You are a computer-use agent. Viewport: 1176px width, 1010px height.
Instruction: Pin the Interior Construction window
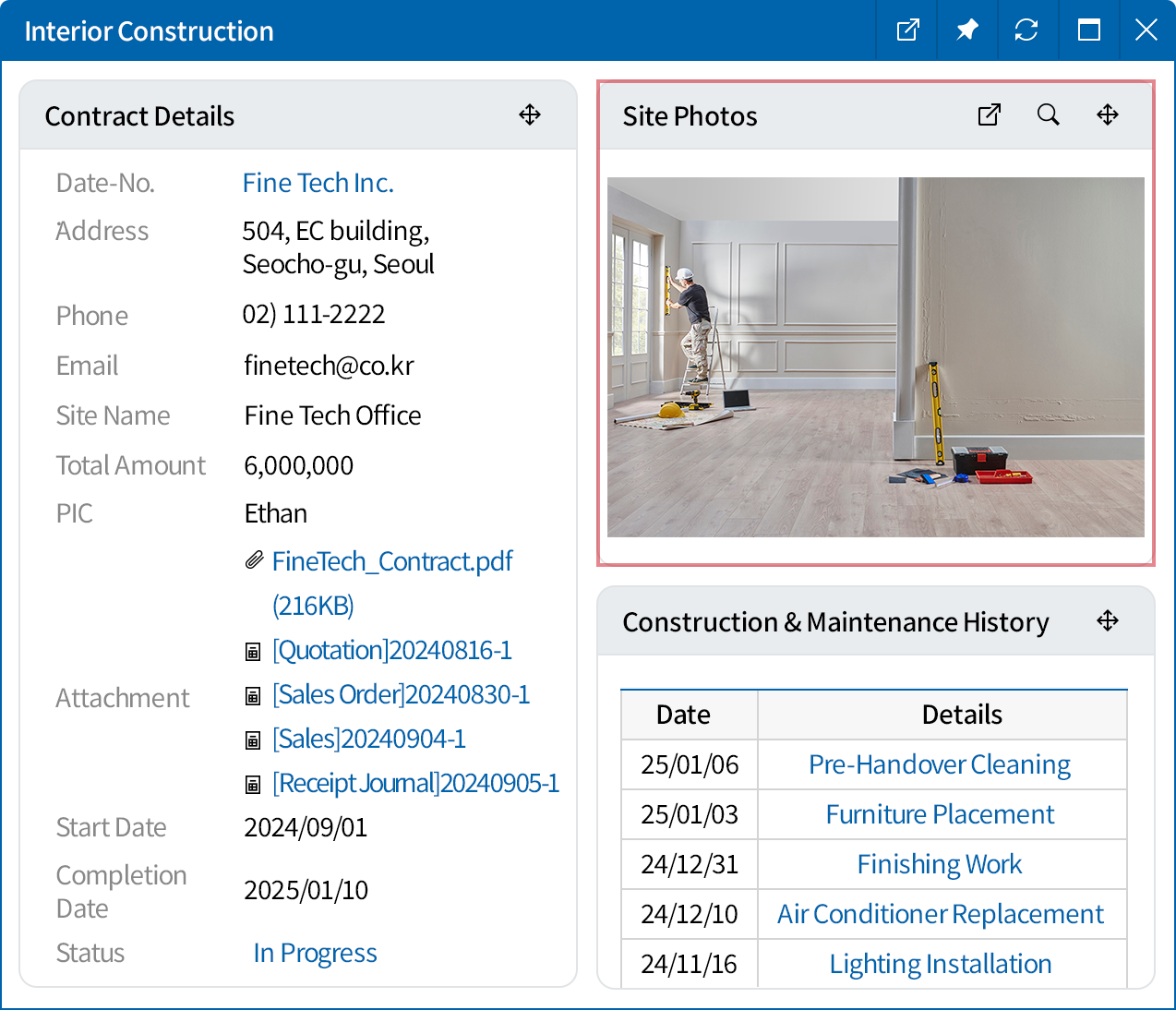(x=966, y=30)
